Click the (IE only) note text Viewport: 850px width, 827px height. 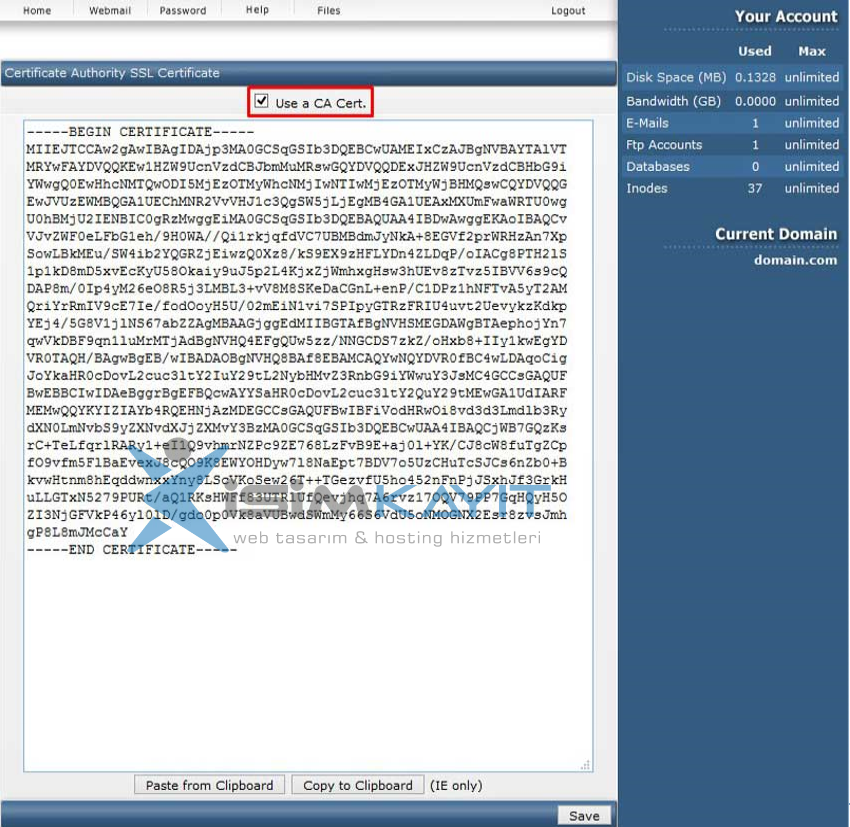[456, 785]
